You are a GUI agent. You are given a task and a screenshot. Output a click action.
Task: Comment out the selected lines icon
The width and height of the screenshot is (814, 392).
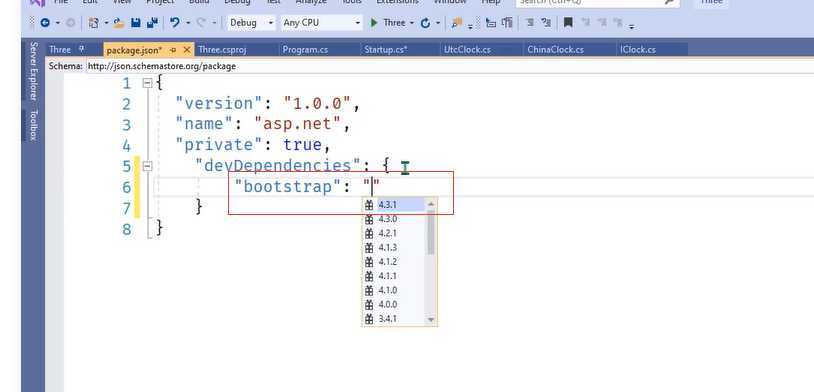[530, 23]
